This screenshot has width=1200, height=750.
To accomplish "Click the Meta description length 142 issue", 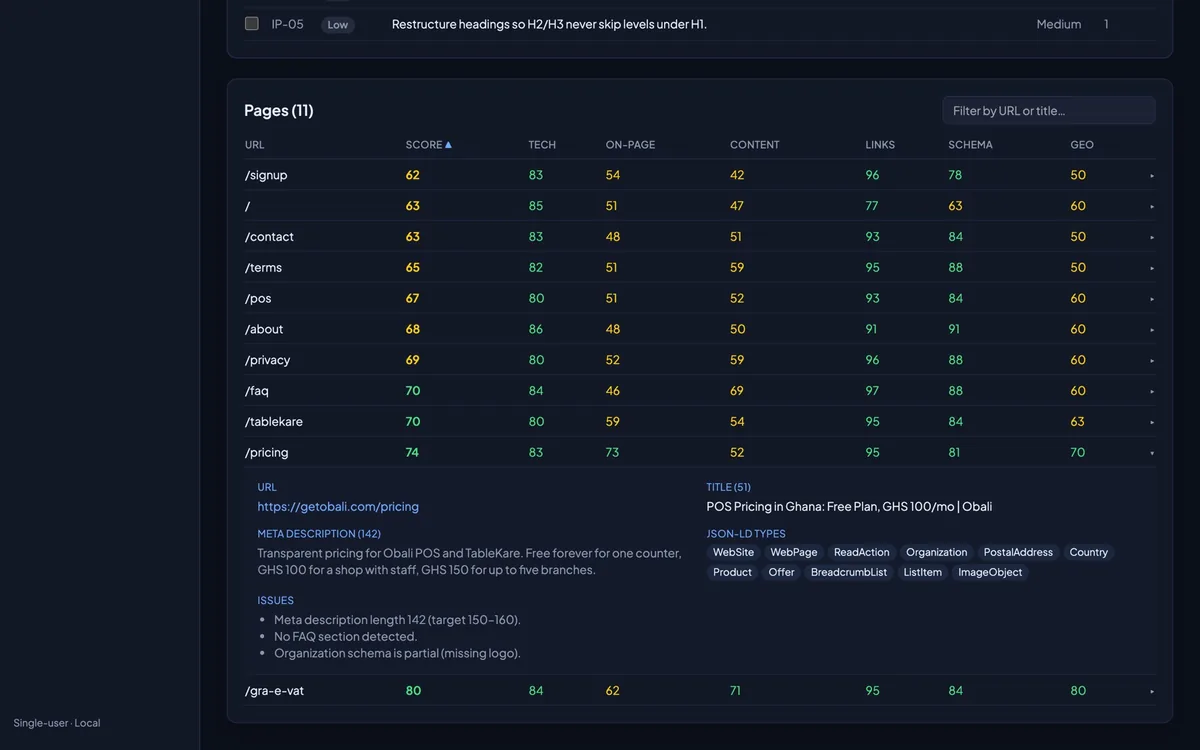I will [x=397, y=620].
